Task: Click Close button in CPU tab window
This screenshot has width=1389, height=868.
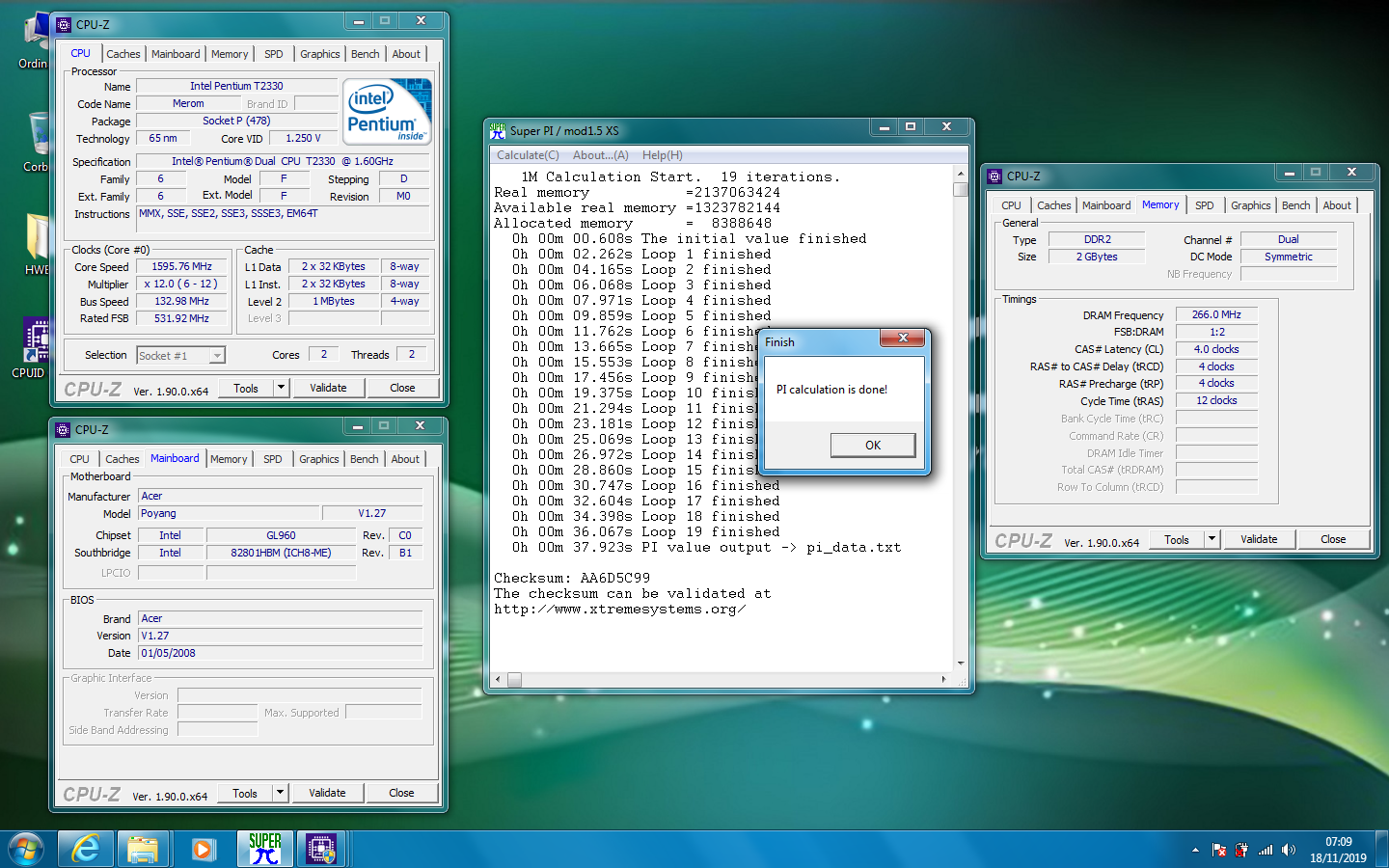Action: (x=402, y=388)
